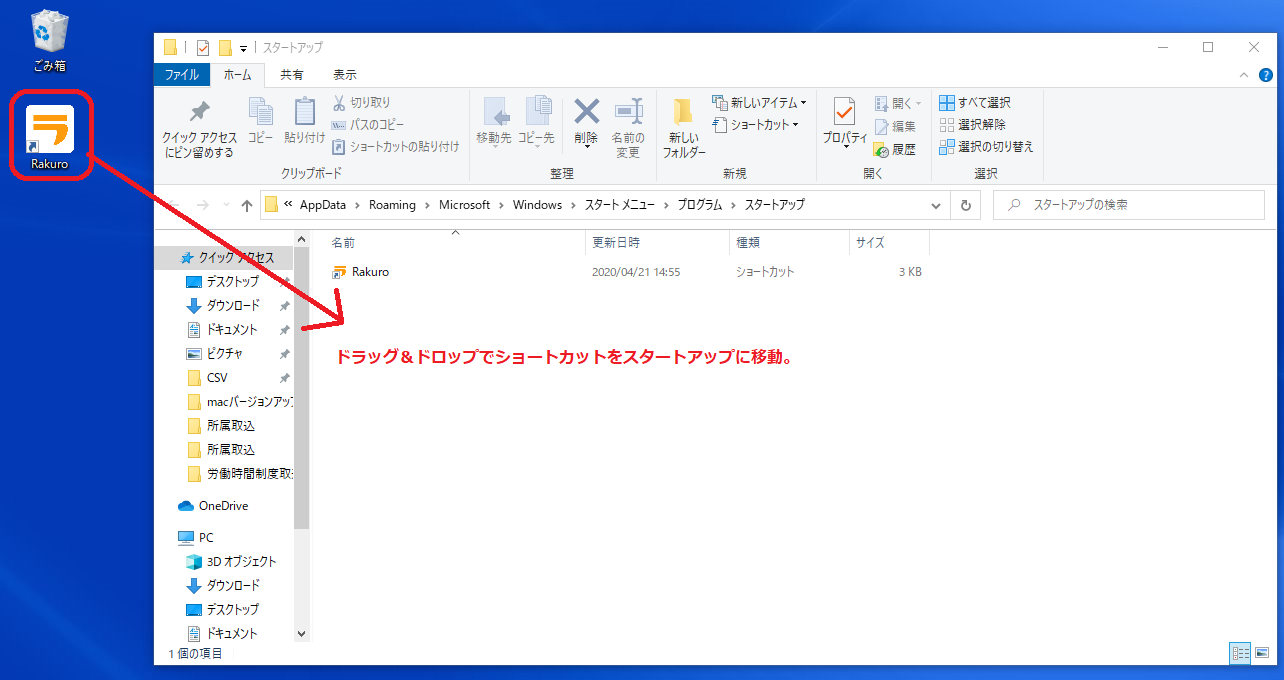Screen dimensions: 1284x680
Task: Click Roaming in the address breadcrumb
Action: [392, 205]
